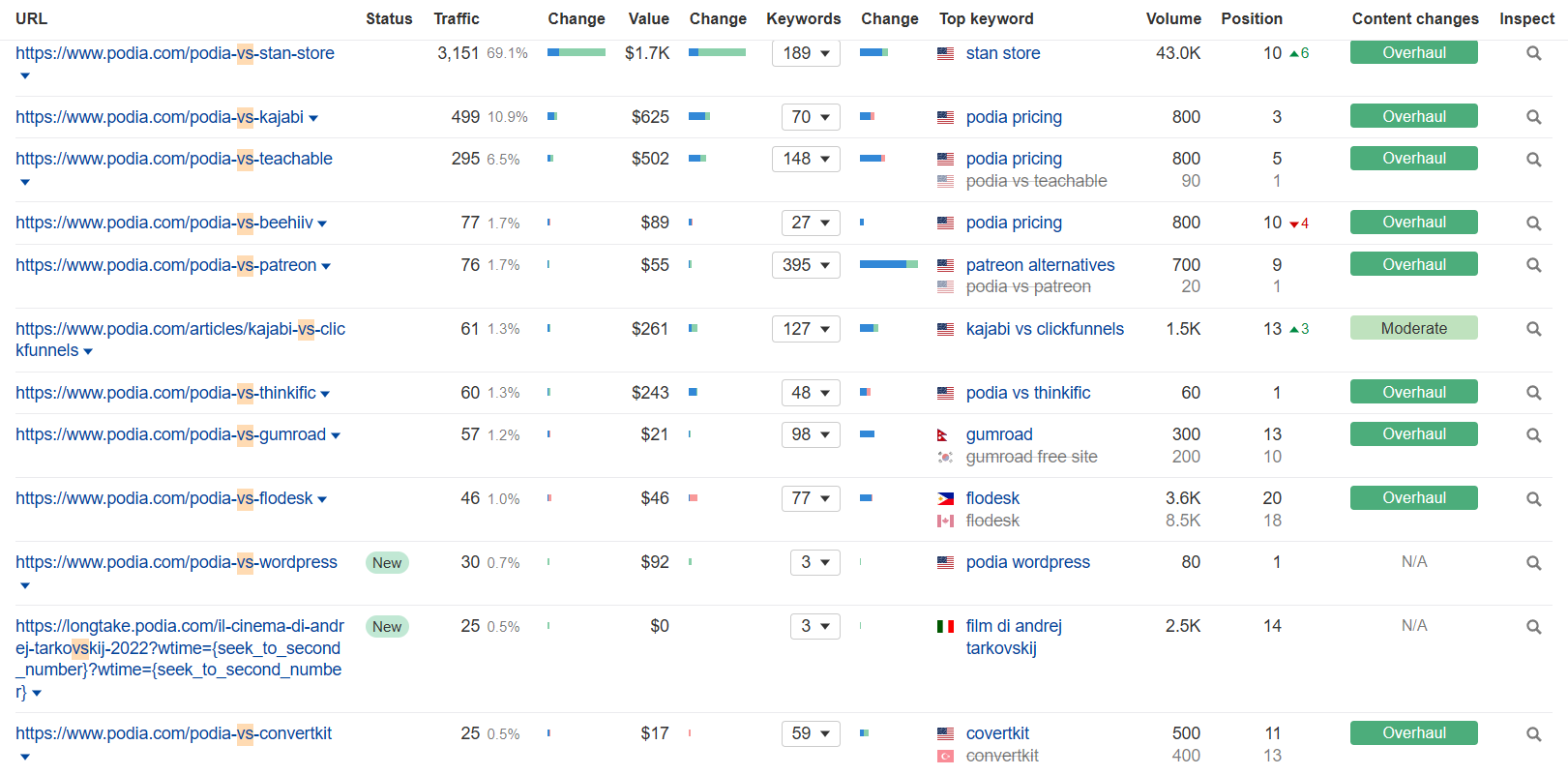The height and width of the screenshot is (775, 1568).
Task: Click Overhaul badge on podia-vs-convertkit row
Action: tap(1414, 732)
